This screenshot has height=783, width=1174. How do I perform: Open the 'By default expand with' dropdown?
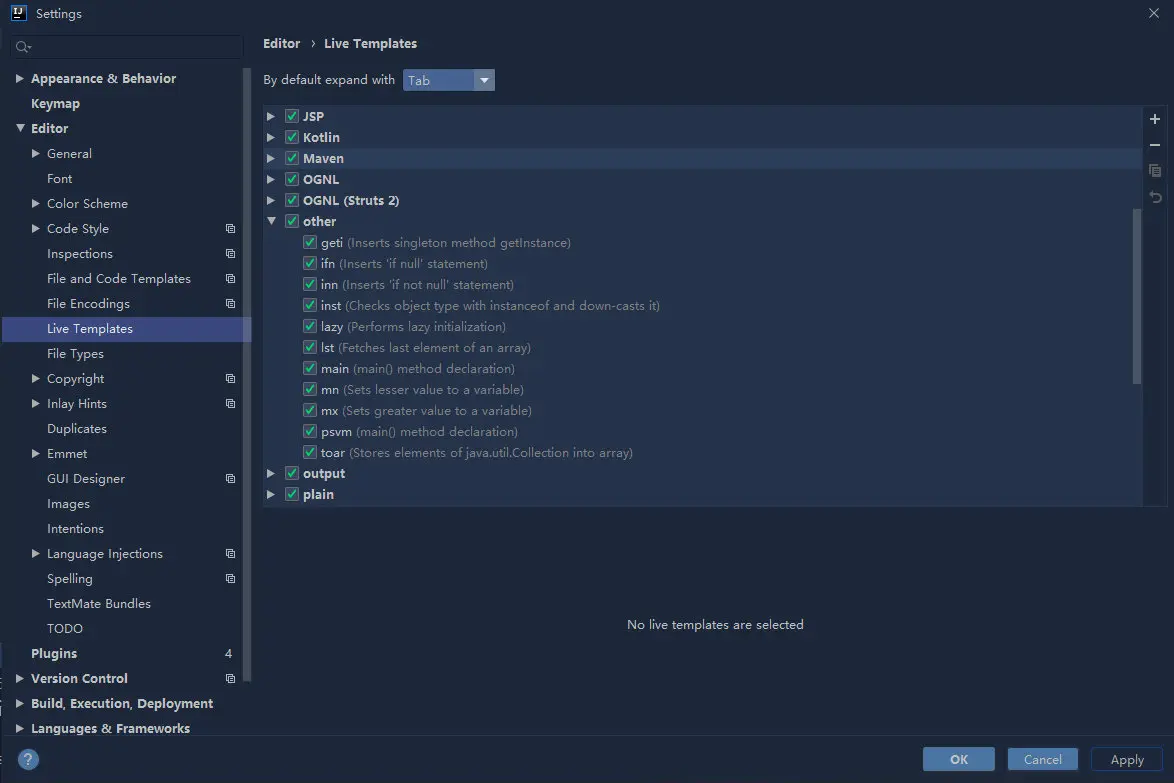pos(484,80)
